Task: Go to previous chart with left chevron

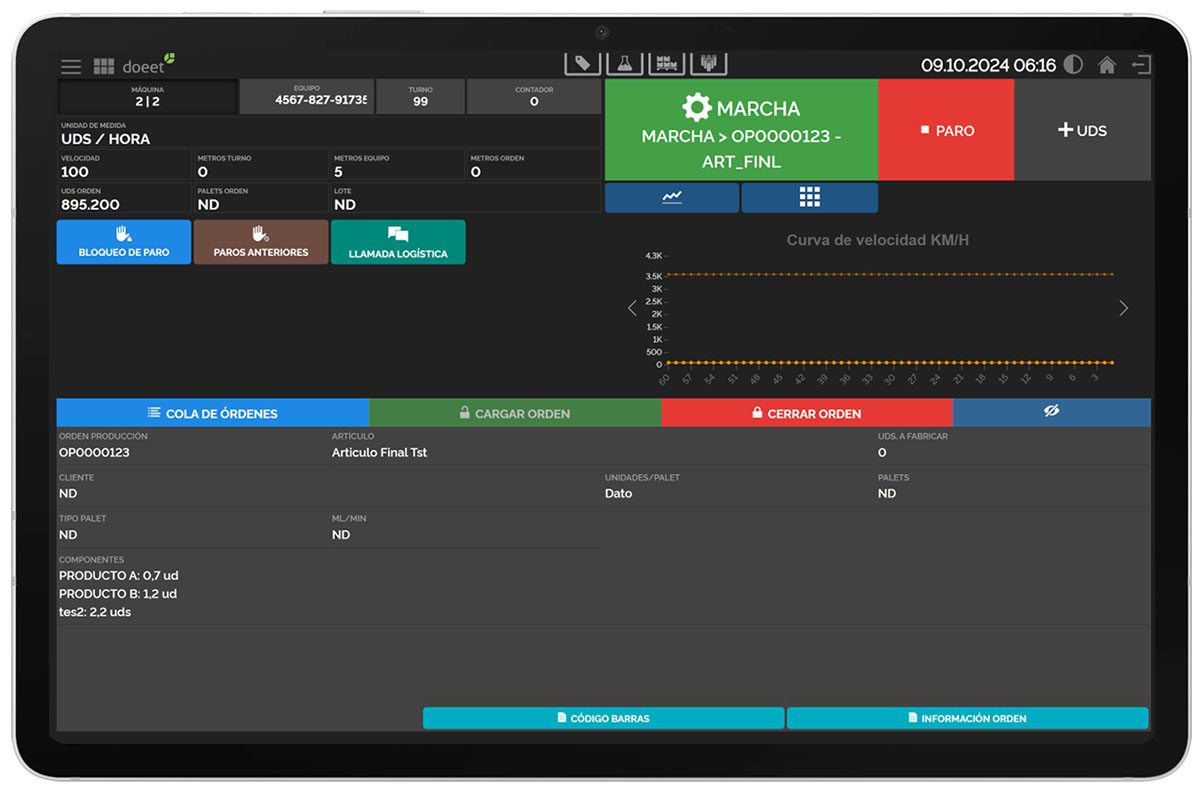Action: click(632, 308)
